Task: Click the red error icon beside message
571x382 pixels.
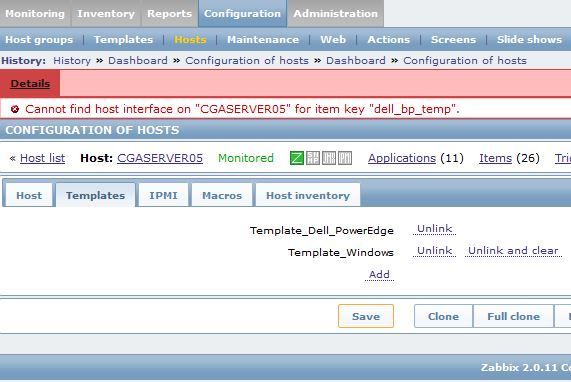Action: (15, 109)
